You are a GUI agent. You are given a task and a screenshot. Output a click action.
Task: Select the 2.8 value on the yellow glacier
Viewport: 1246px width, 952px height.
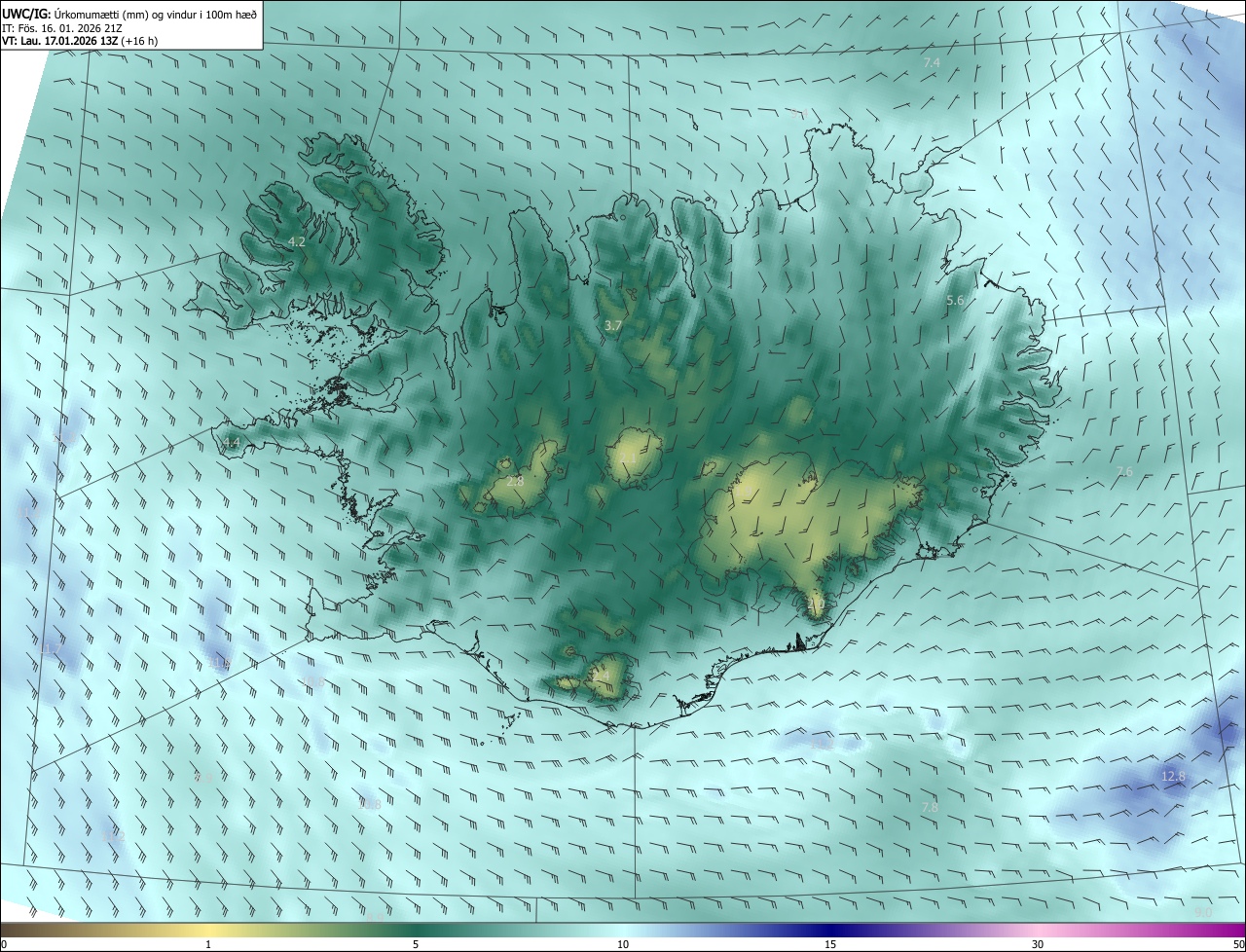tap(516, 481)
